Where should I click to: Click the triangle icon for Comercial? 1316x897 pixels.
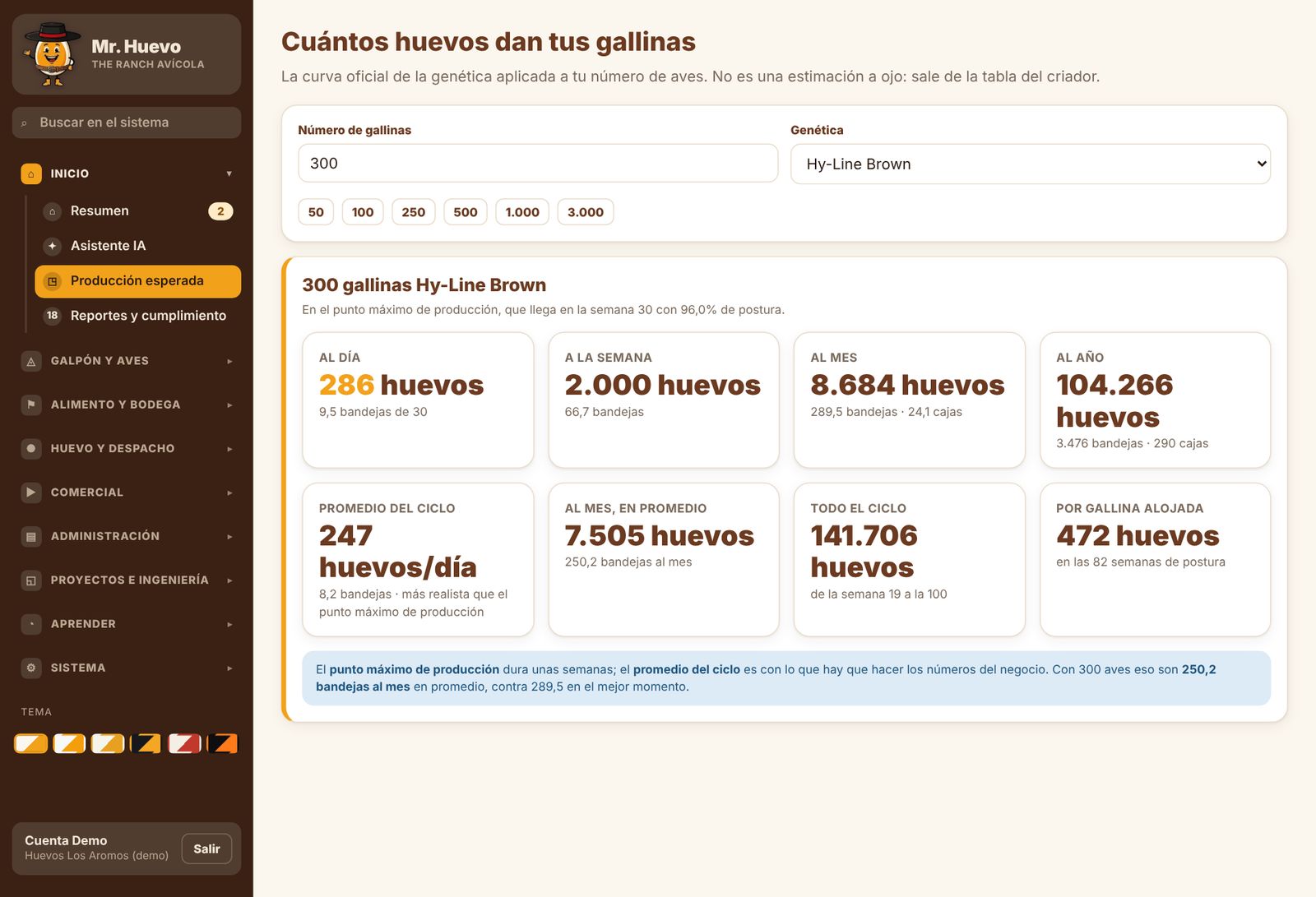31,492
